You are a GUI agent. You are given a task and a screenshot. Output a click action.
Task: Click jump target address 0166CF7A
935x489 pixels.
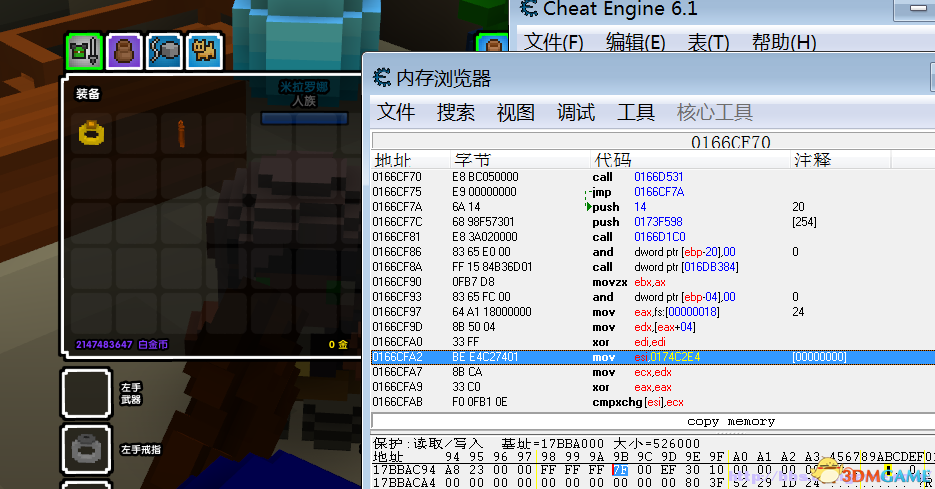click(x=659, y=192)
